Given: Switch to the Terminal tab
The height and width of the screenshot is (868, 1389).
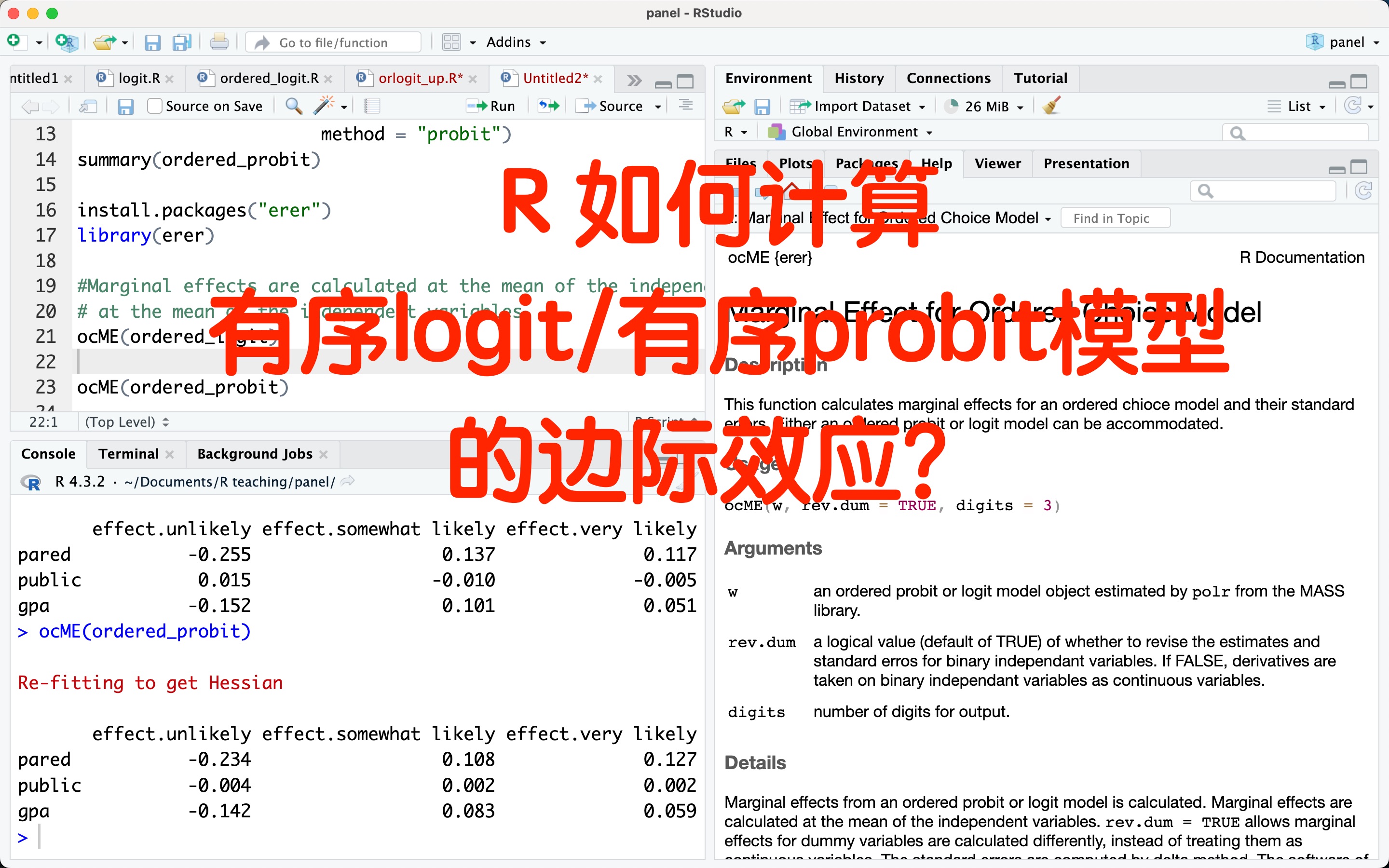Looking at the screenshot, I should point(129,453).
